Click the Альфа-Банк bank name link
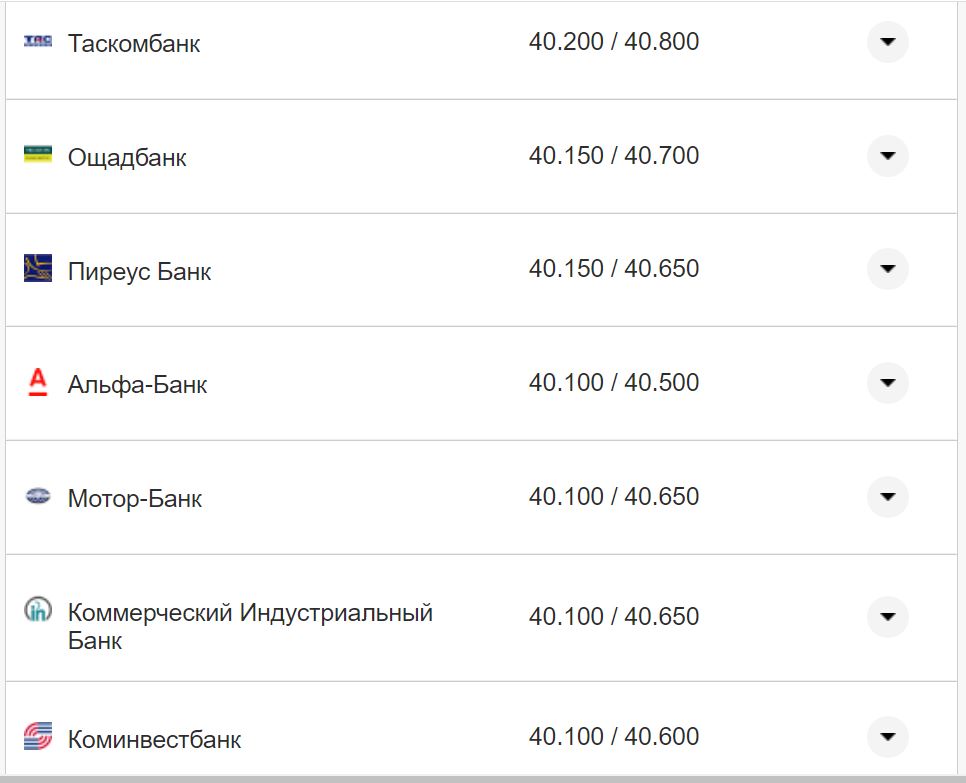 click(x=136, y=383)
